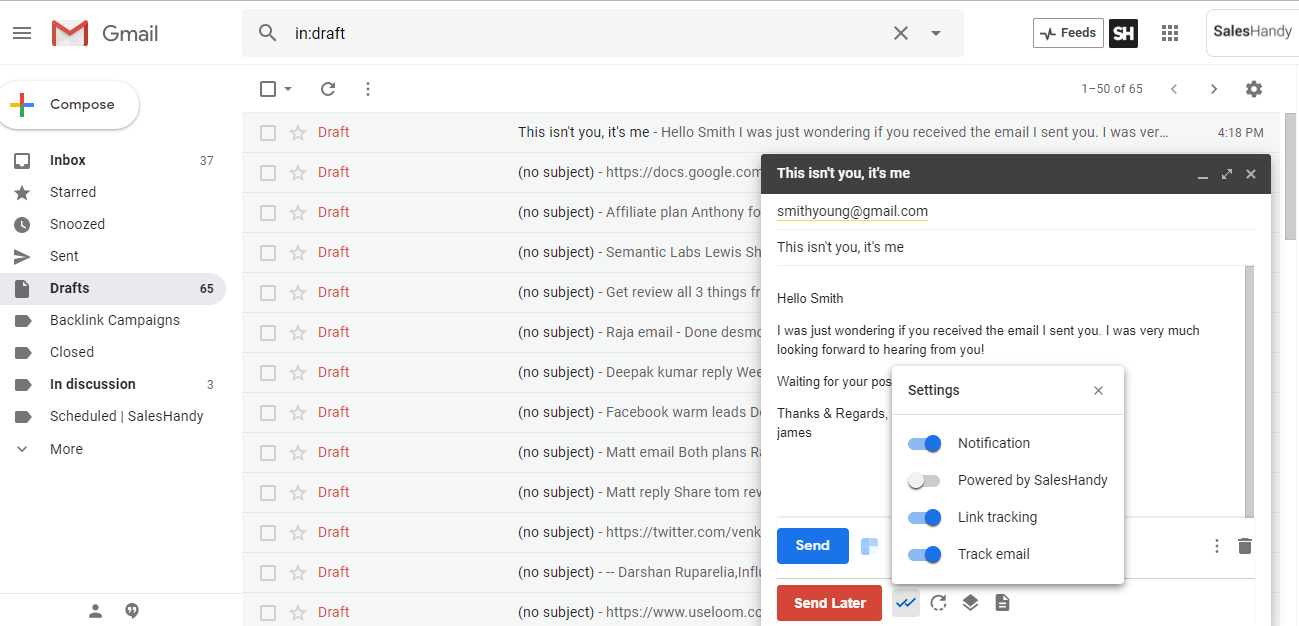This screenshot has height=626, width=1299.
Task: Star the Semantic Labs Lewis draft
Action: (x=297, y=252)
